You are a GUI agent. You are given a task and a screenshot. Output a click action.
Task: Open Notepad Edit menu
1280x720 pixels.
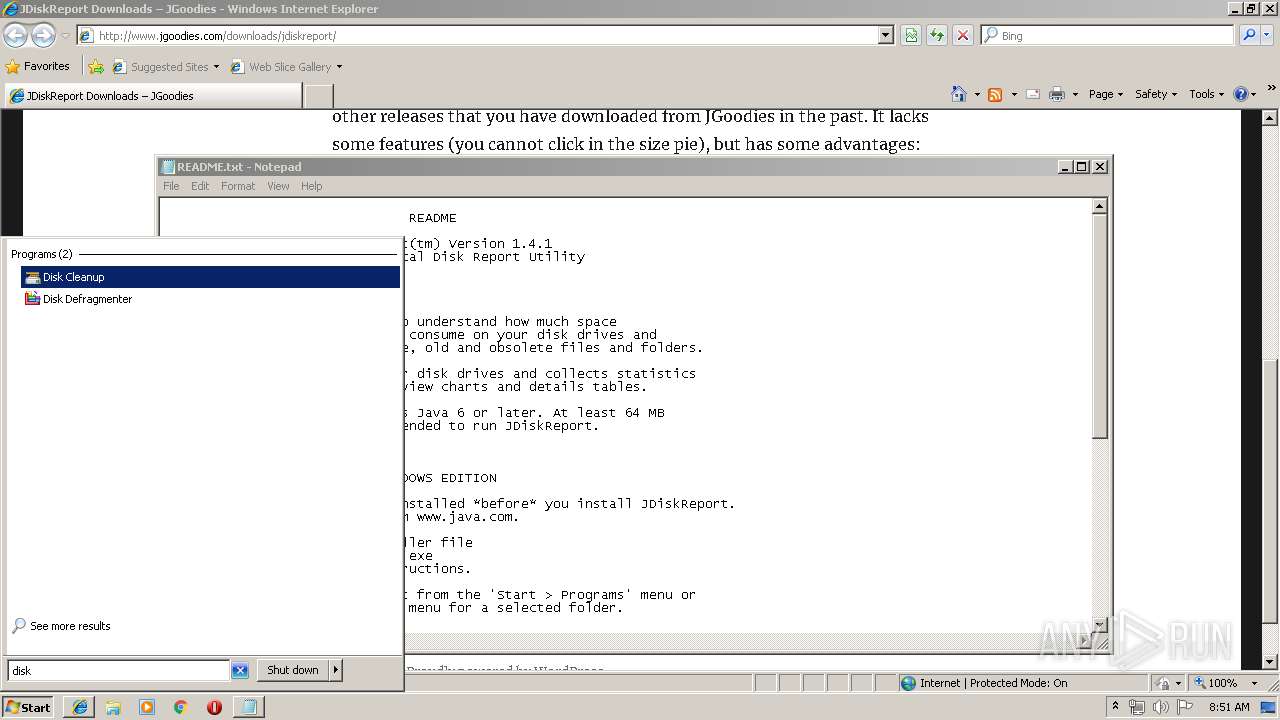click(200, 186)
